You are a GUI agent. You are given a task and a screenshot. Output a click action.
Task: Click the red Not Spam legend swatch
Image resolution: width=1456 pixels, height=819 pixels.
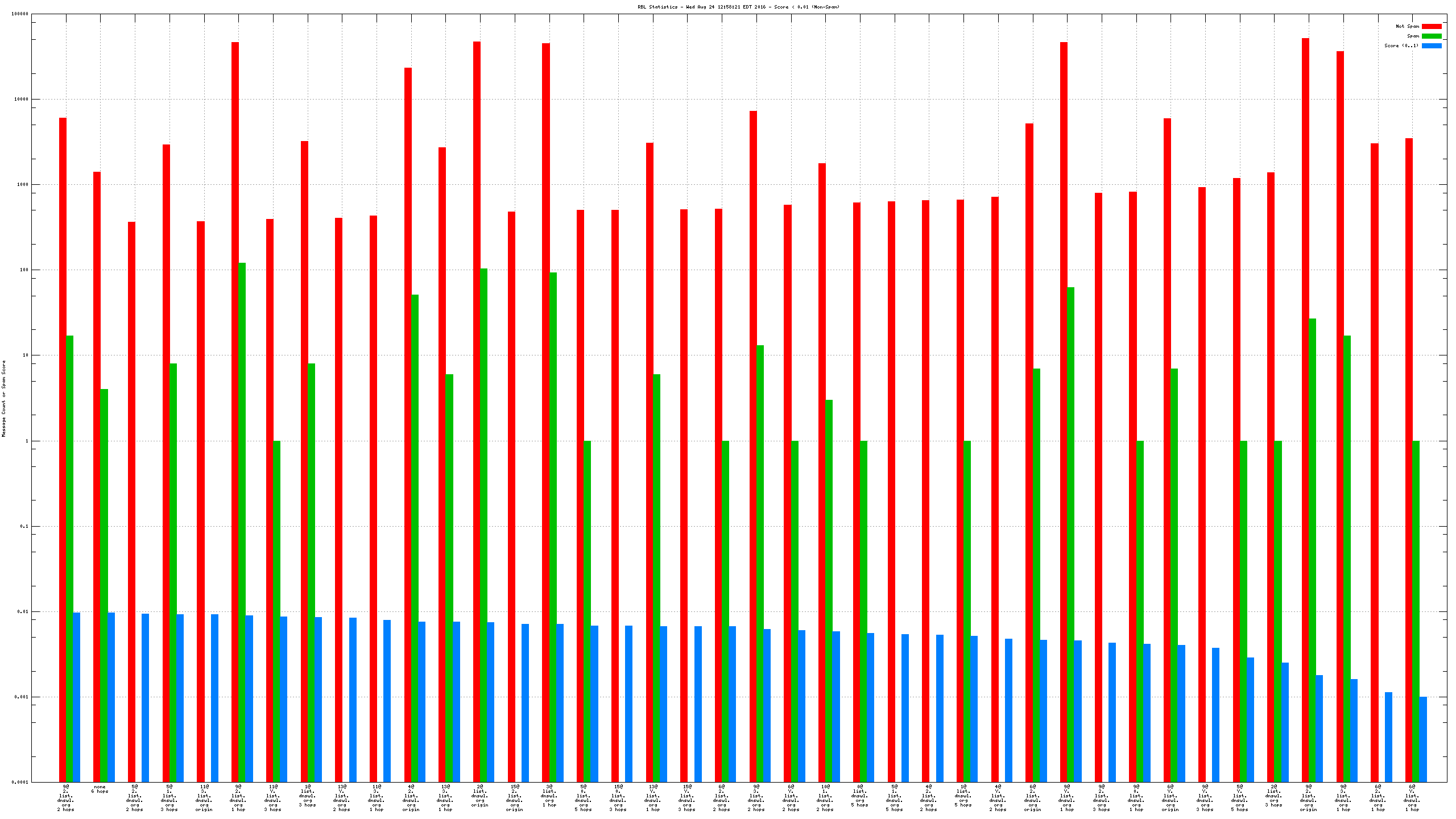point(1431,26)
